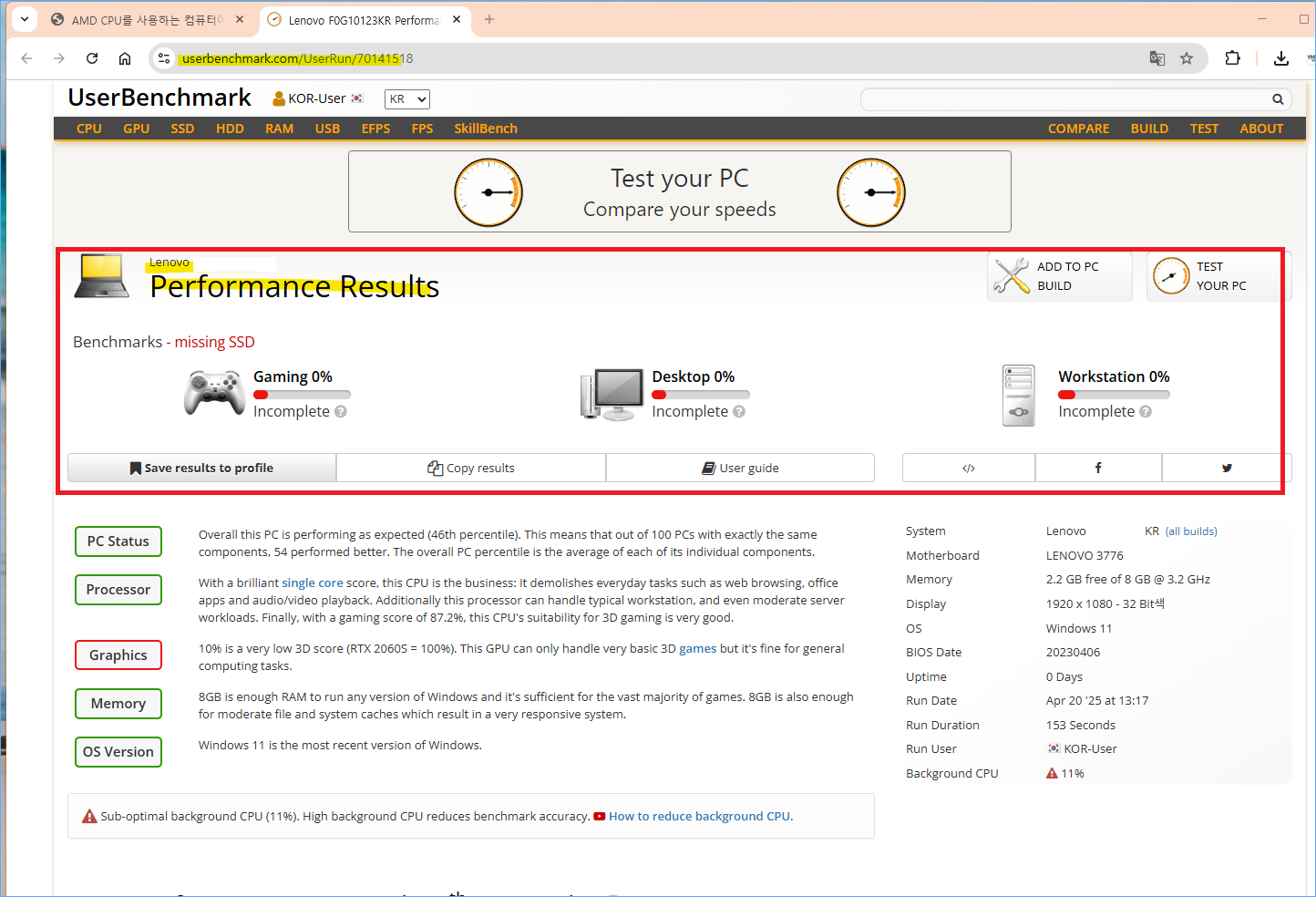
Task: Open the BUILD menu item
Action: click(1149, 129)
